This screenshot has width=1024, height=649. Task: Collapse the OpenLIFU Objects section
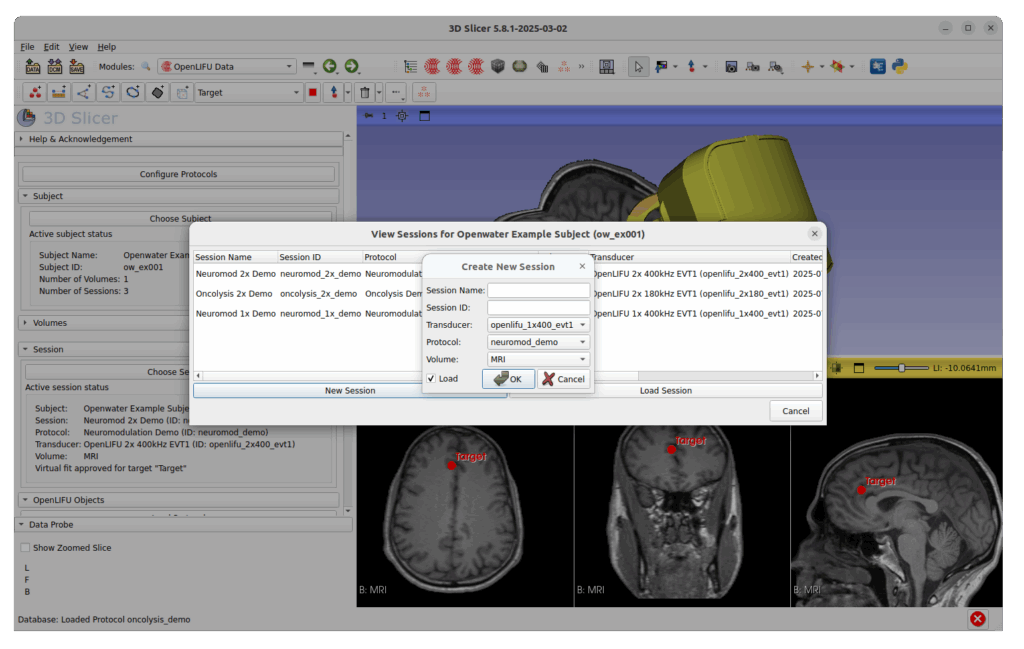pos(179,500)
